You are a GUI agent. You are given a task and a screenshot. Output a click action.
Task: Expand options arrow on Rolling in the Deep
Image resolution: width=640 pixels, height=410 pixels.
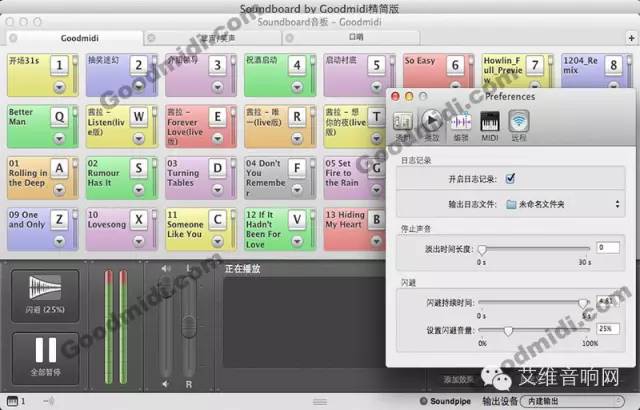[x=60, y=190]
